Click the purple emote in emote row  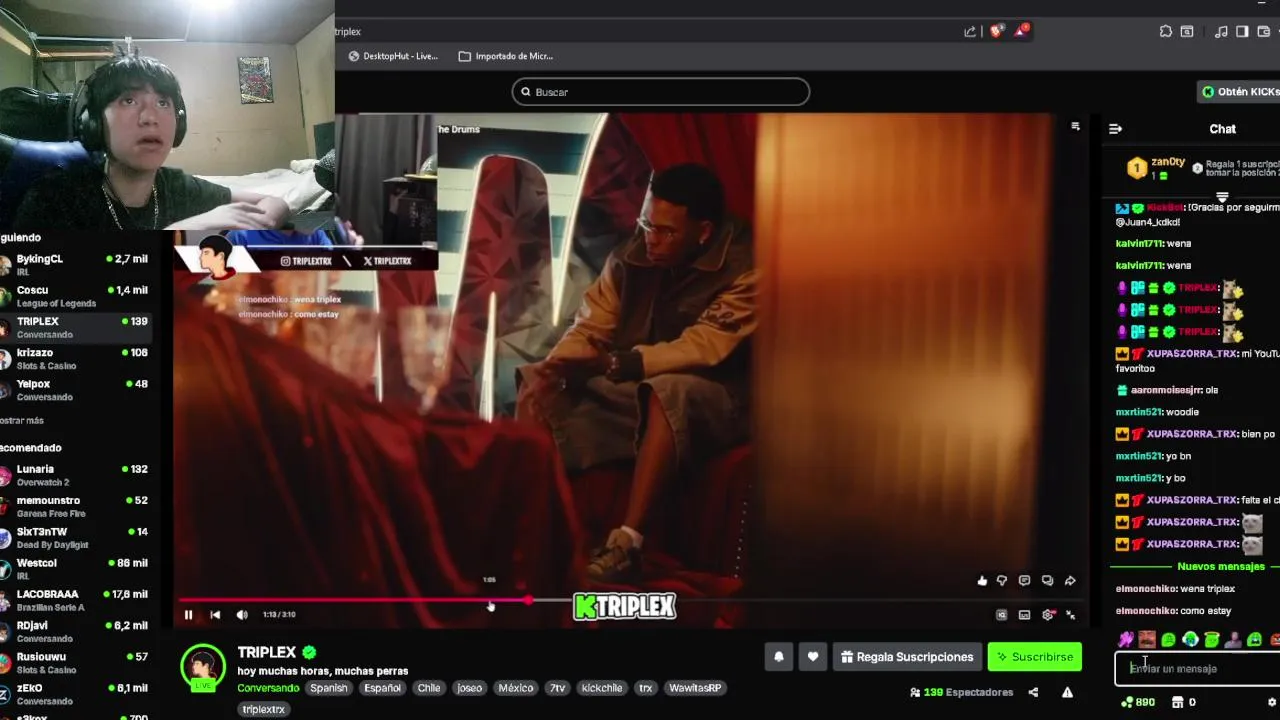[1126, 639]
